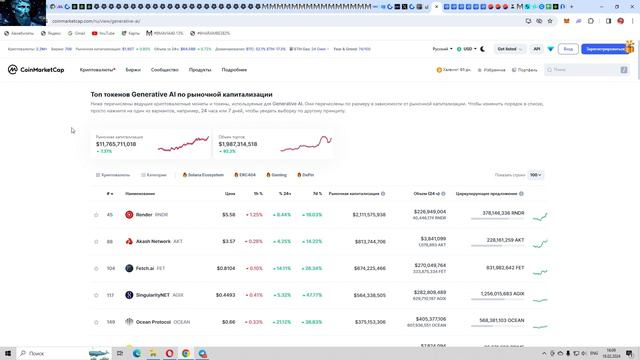This screenshot has width=640, height=360.
Task: Open the MetaMask fox extension
Action: [567, 21]
